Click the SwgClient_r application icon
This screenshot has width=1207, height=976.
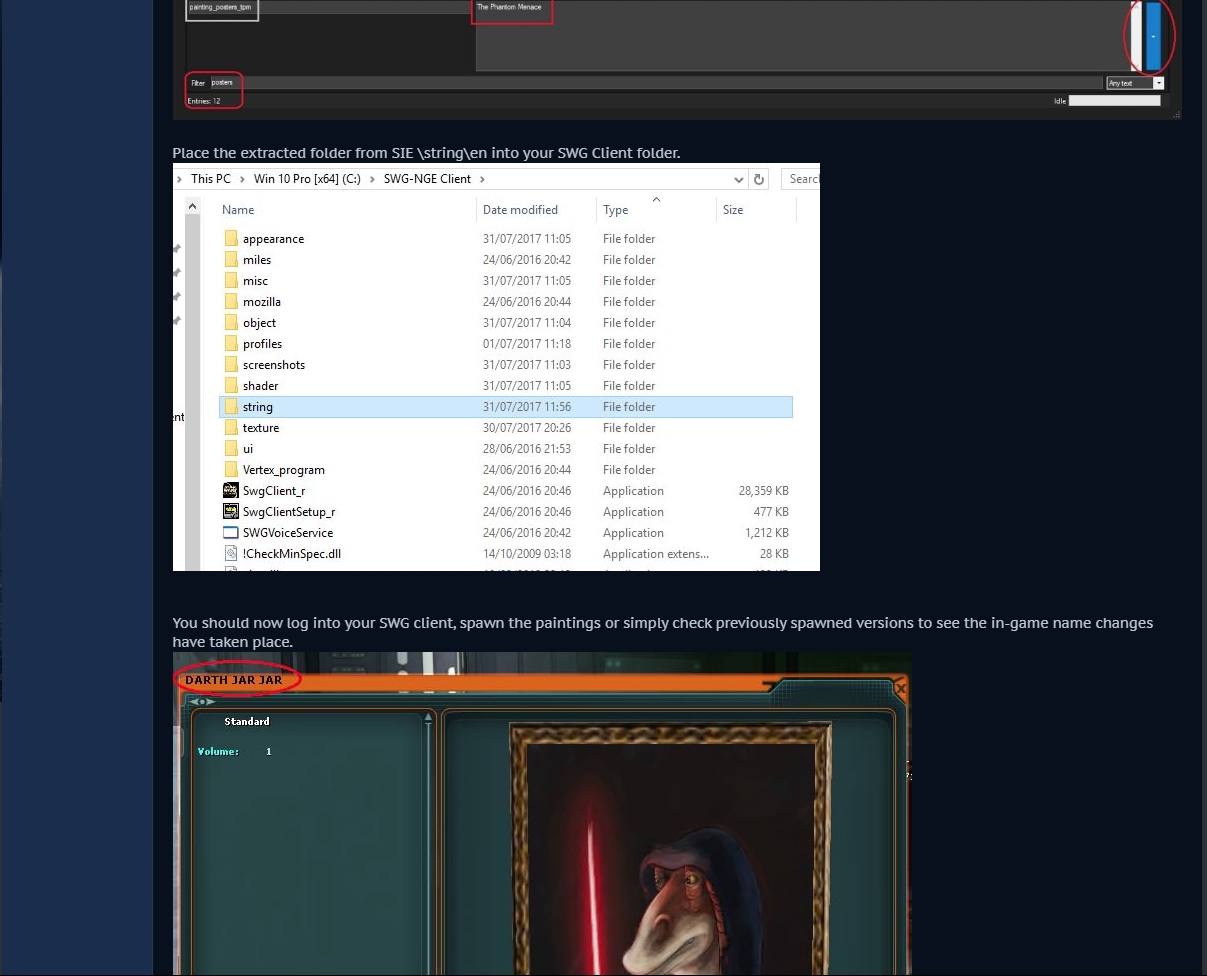click(x=231, y=491)
